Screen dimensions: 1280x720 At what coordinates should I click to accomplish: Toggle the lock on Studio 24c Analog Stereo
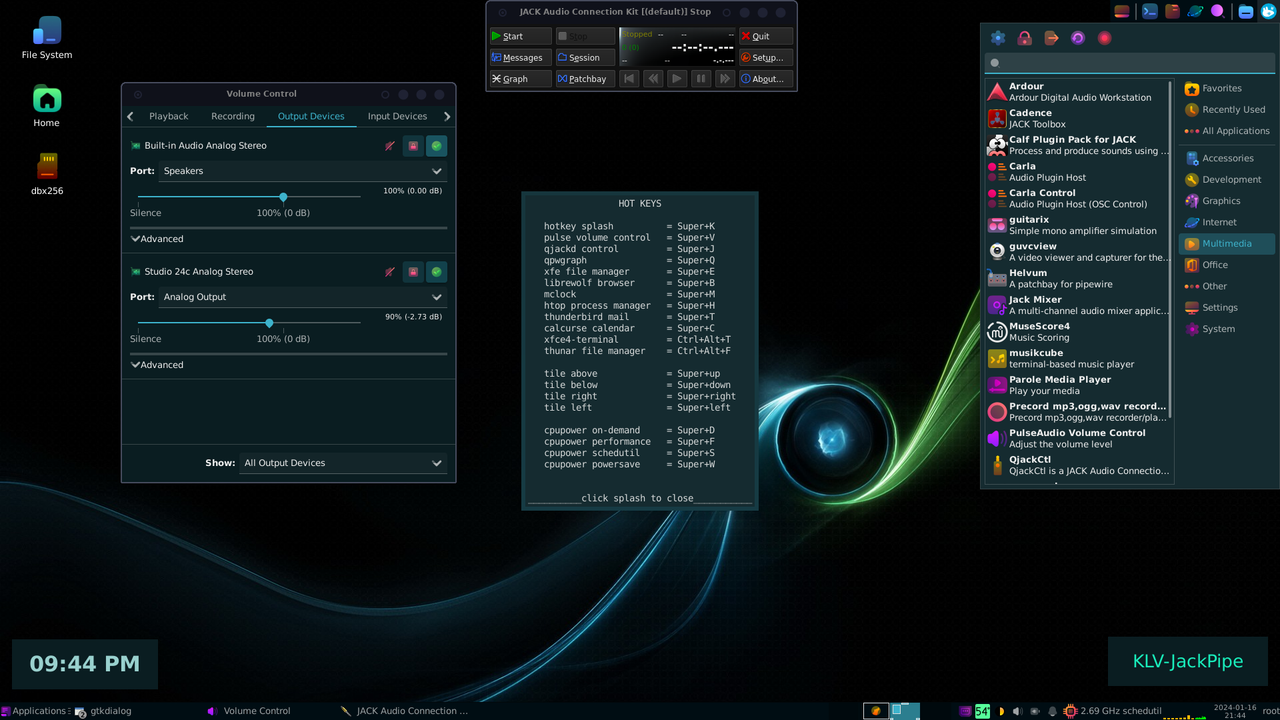coord(412,271)
